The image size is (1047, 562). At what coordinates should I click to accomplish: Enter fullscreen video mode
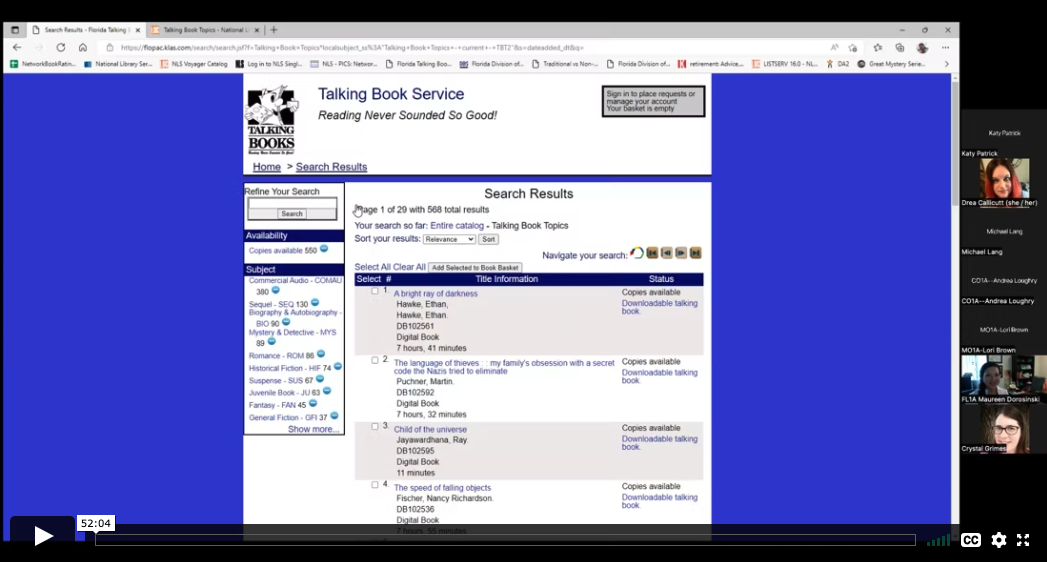point(1023,540)
